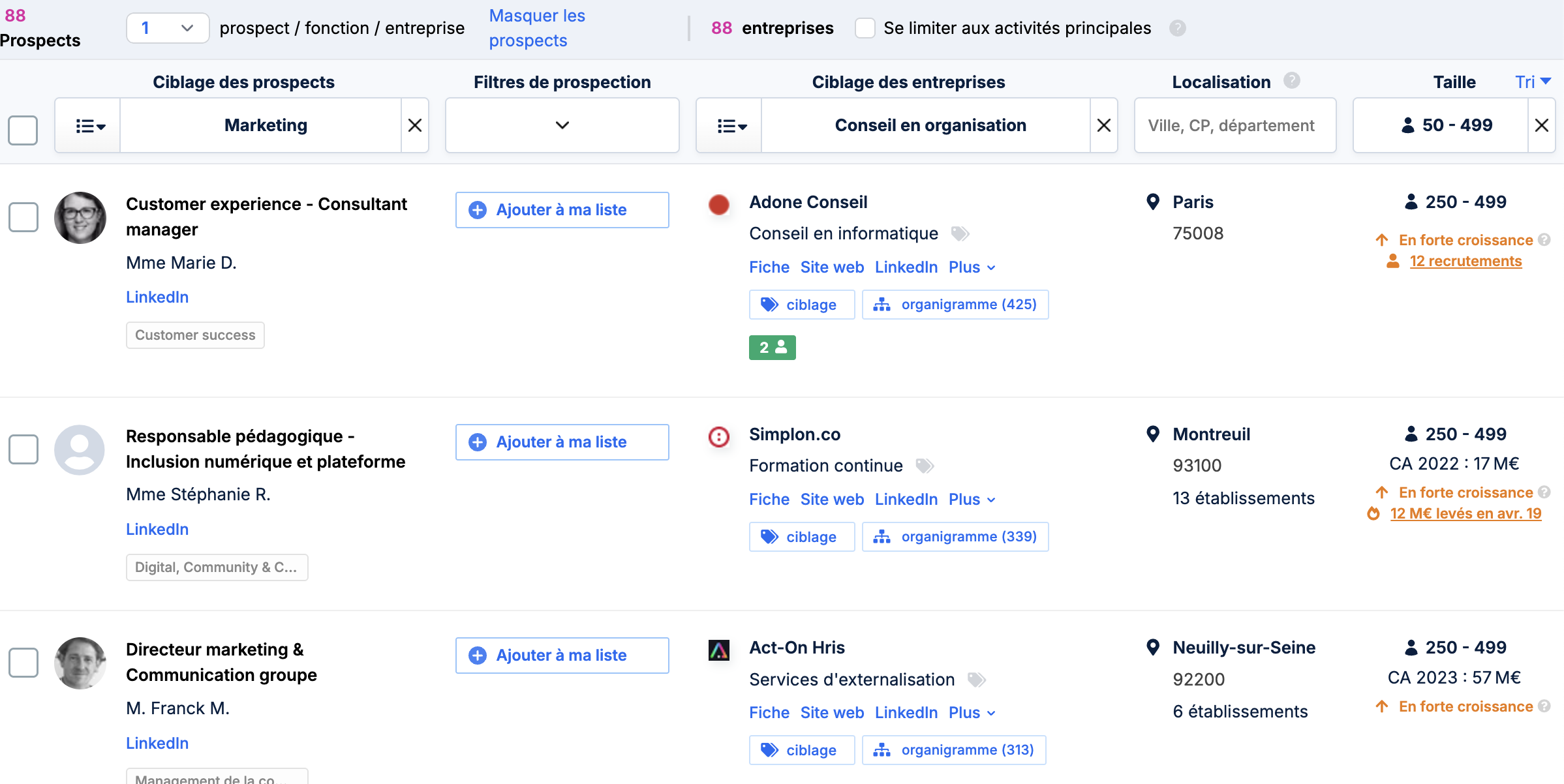Open organigramme (339) for Simplon.co
1564x784 pixels.
[x=955, y=537]
